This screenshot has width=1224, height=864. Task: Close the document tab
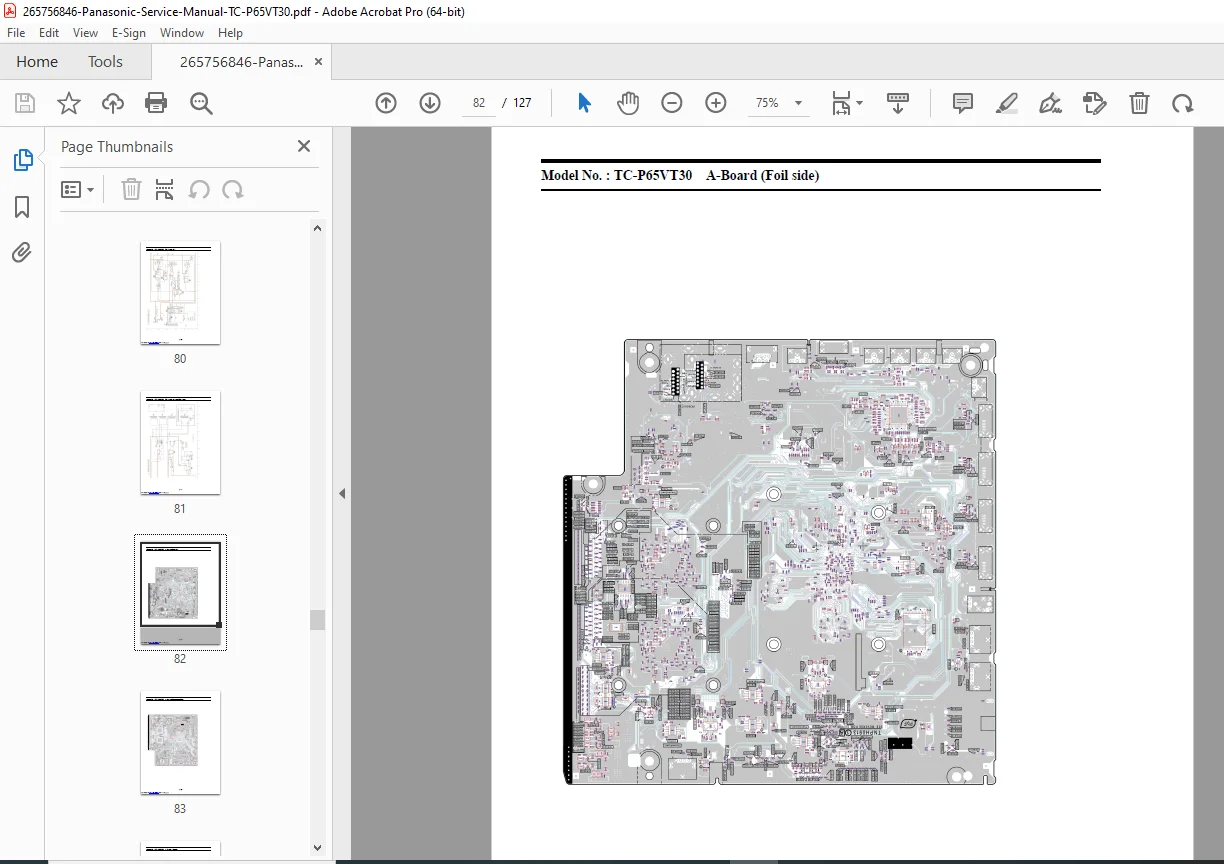click(x=318, y=62)
